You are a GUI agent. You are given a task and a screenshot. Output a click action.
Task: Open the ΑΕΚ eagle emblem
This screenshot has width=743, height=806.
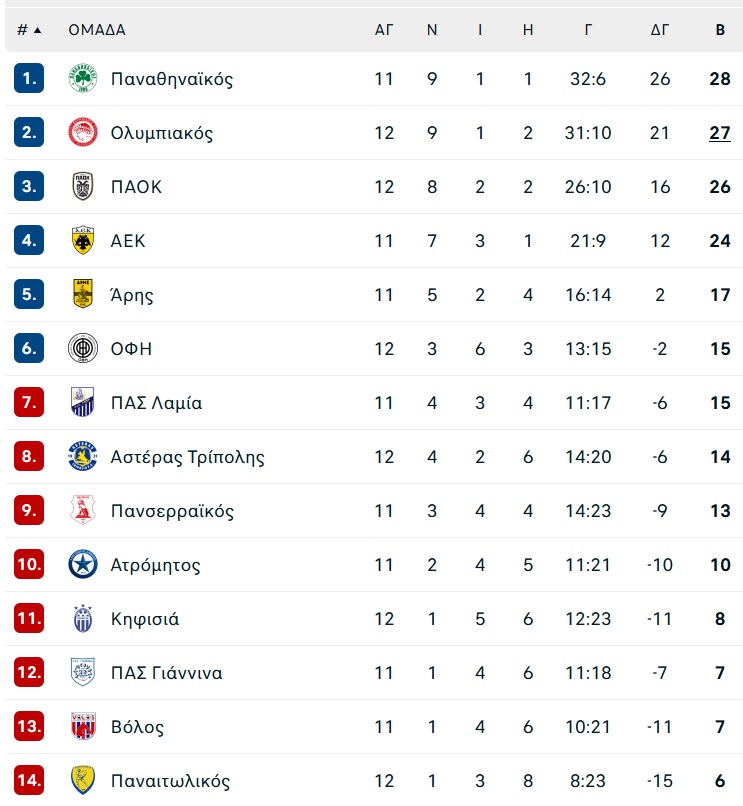pyautogui.click(x=83, y=240)
